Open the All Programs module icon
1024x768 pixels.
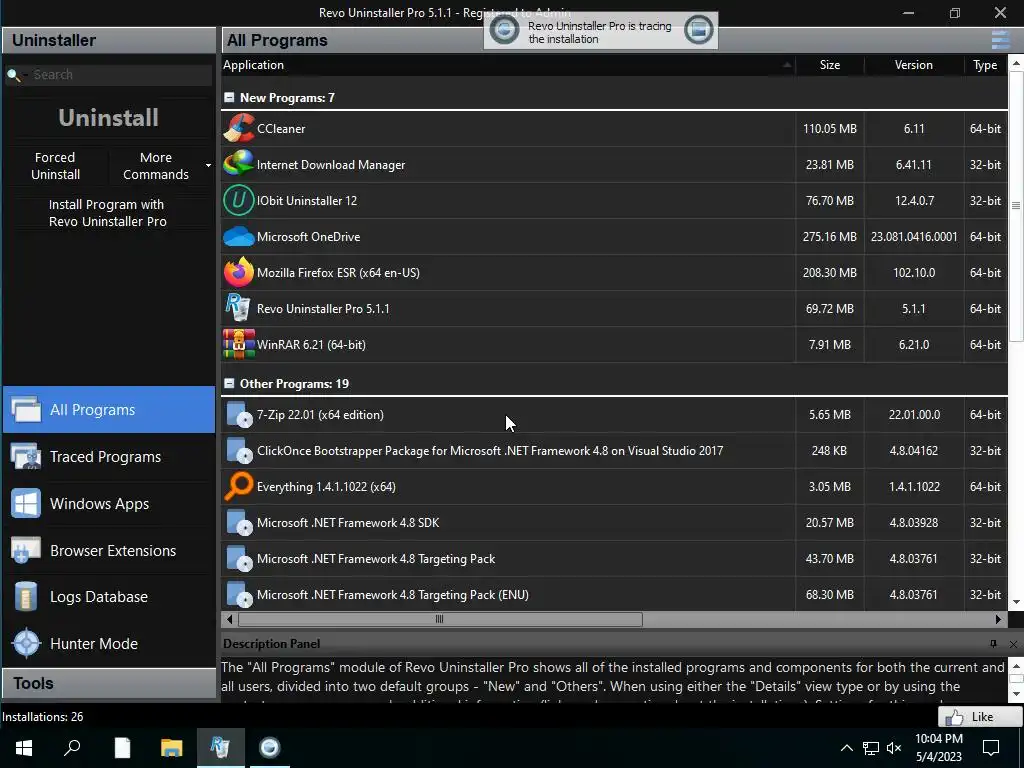point(26,409)
